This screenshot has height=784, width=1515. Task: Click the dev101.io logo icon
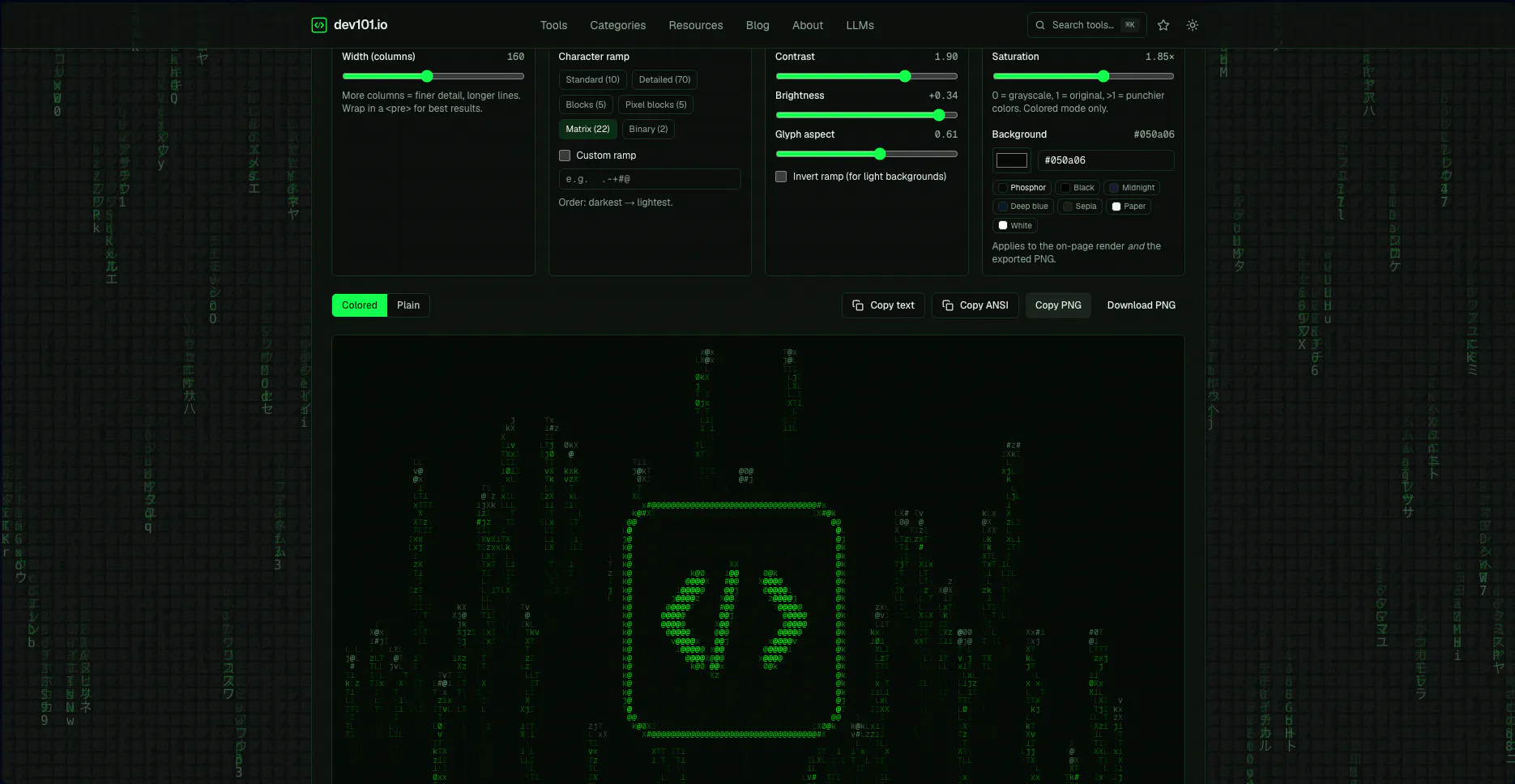point(319,25)
